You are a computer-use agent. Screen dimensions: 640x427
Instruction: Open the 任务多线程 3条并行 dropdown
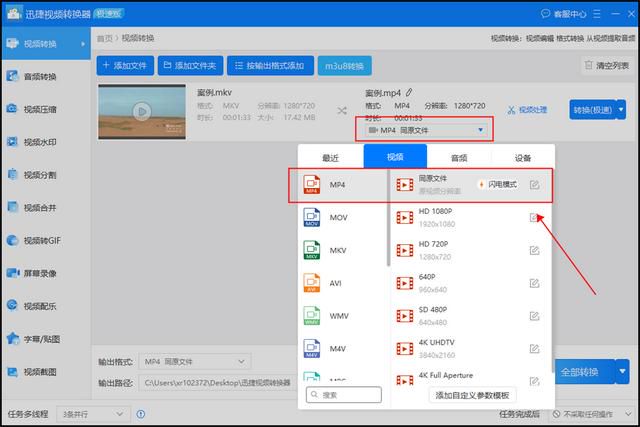93,414
